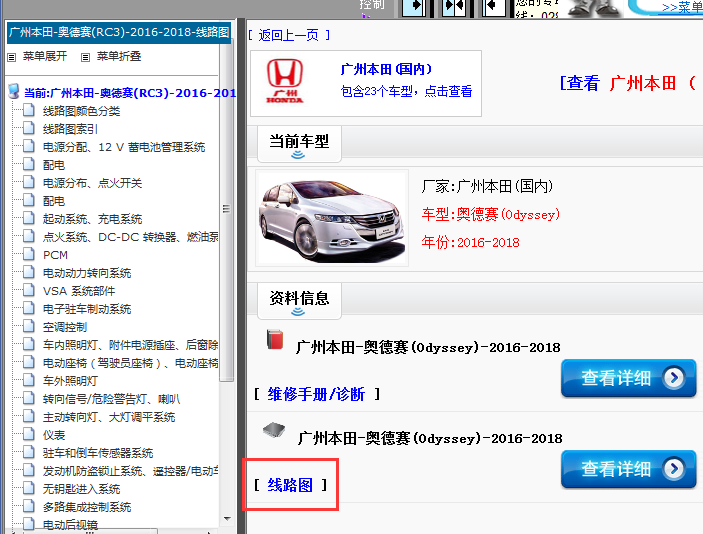The width and height of the screenshot is (703, 534).
Task: Click the 返回上一页 back link
Action: click(x=289, y=35)
